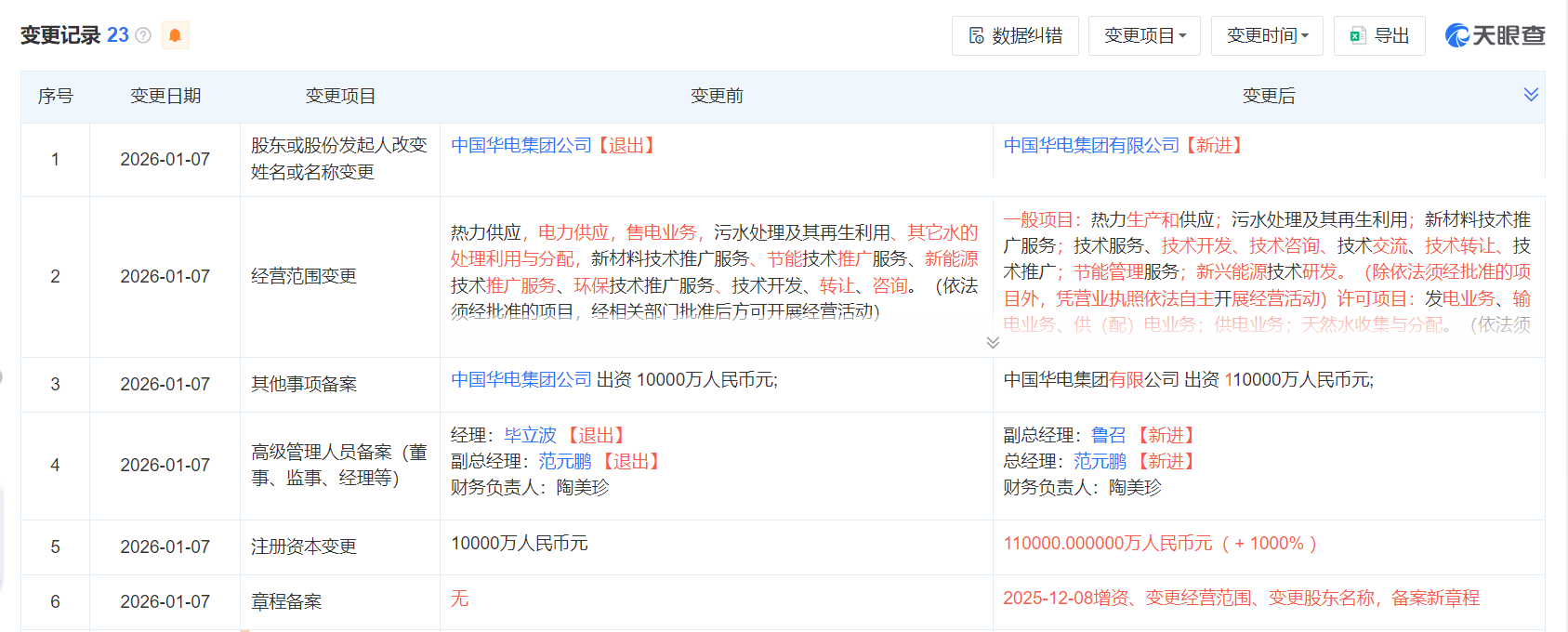Screen dimensions: 1568x632
Task: Click the 变更前 column header
Action: [717, 96]
